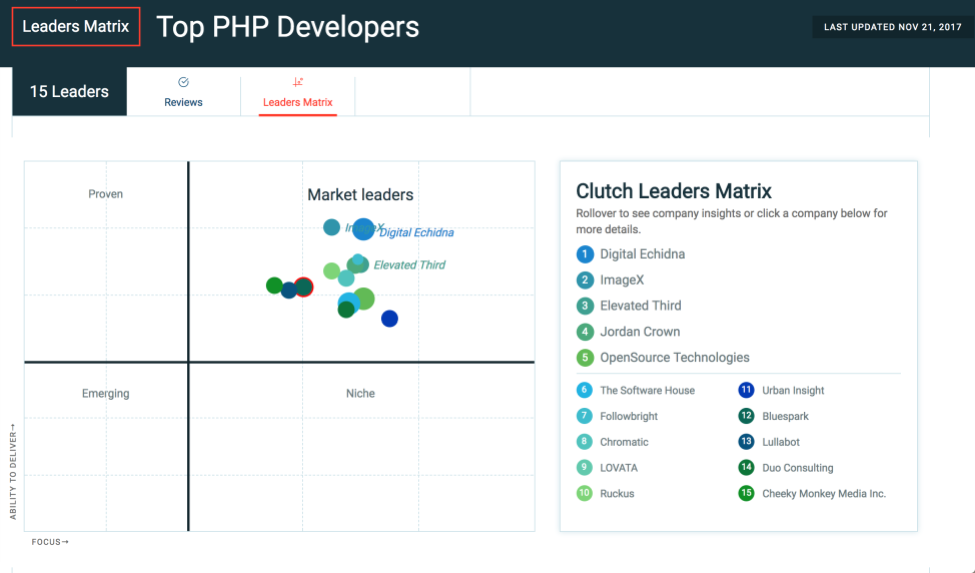
Task: Click the Leaders Matrix header label
Action: coord(76,27)
